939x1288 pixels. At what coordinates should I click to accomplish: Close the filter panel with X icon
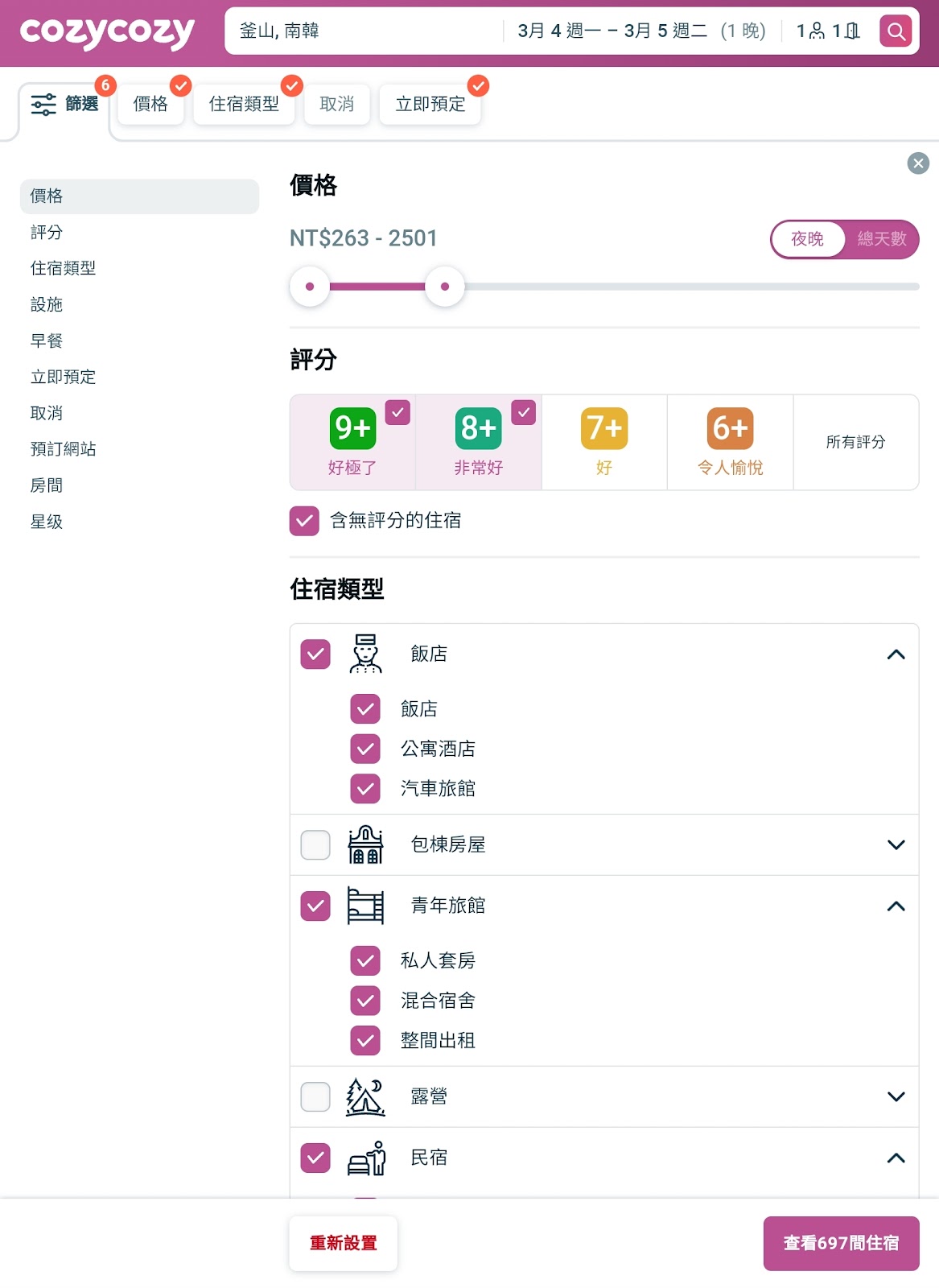click(918, 163)
